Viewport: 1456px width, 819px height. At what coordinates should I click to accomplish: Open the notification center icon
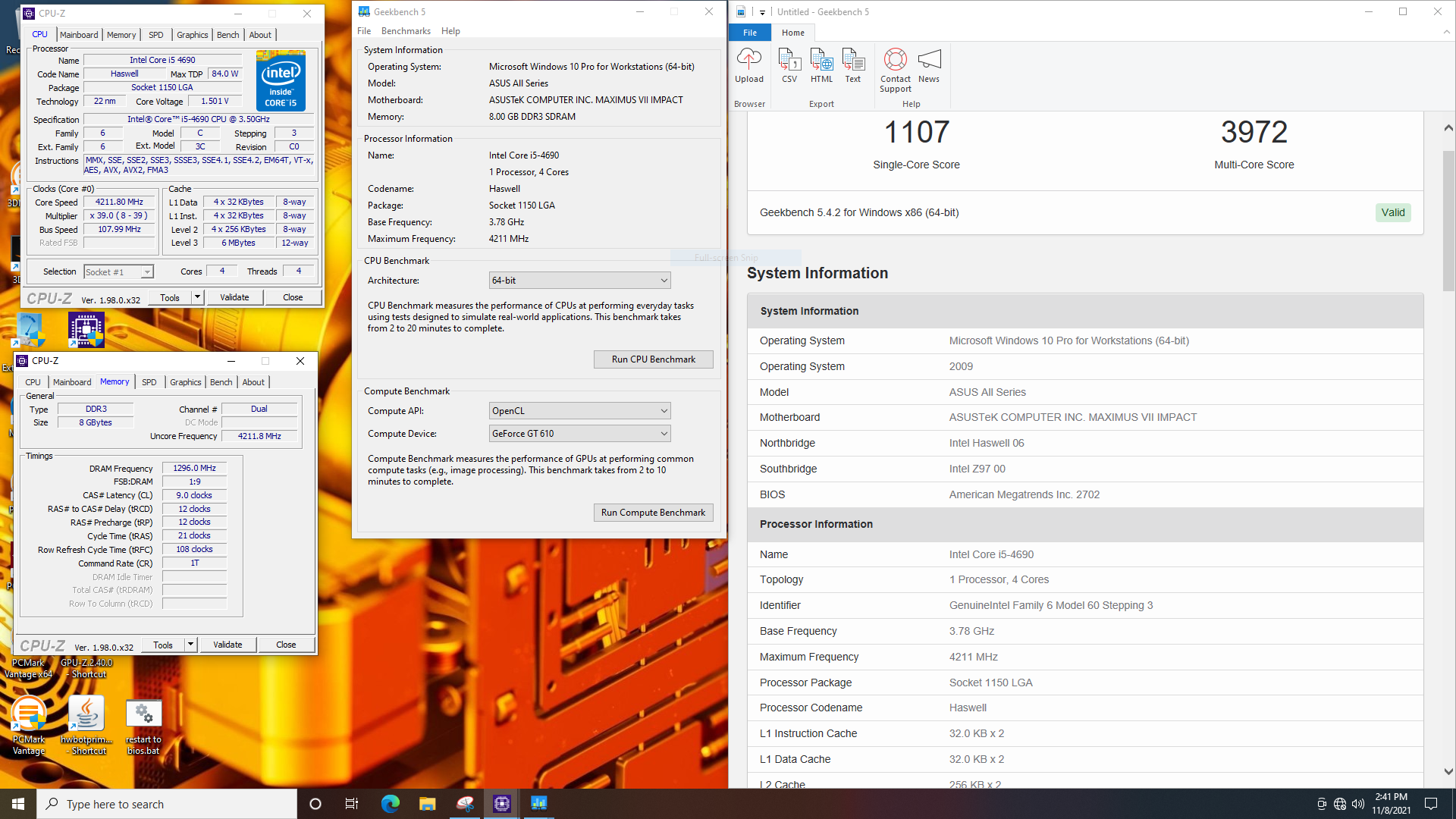[1431, 804]
